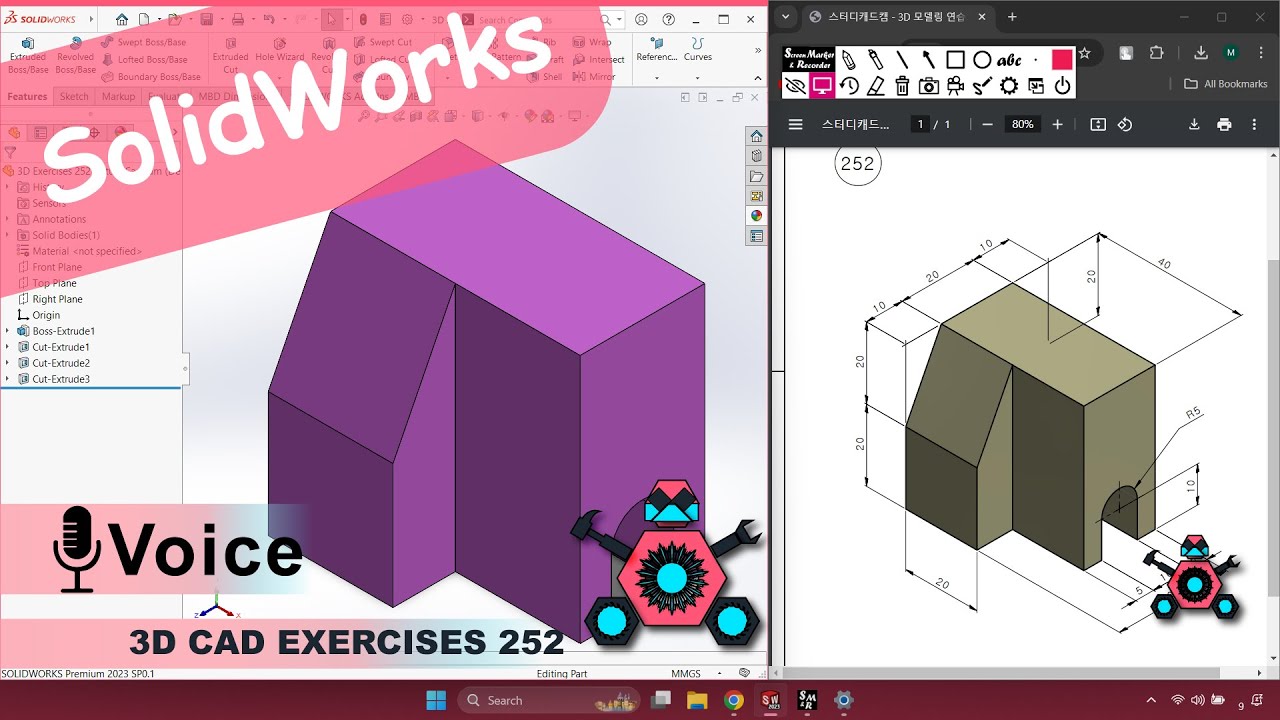Screen dimensions: 1280x720
Task: Select the rectangle tool in Screen Marker
Action: click(955, 59)
